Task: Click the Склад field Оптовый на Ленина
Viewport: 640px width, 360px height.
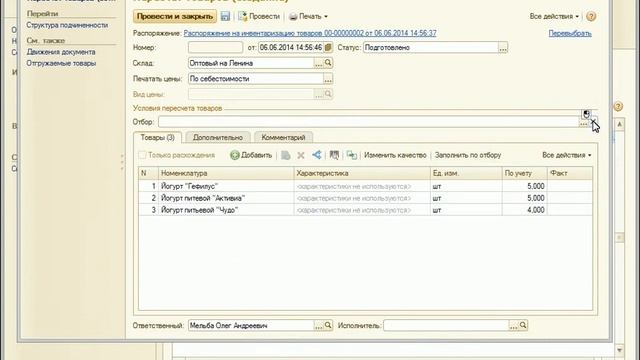Action: [x=251, y=63]
